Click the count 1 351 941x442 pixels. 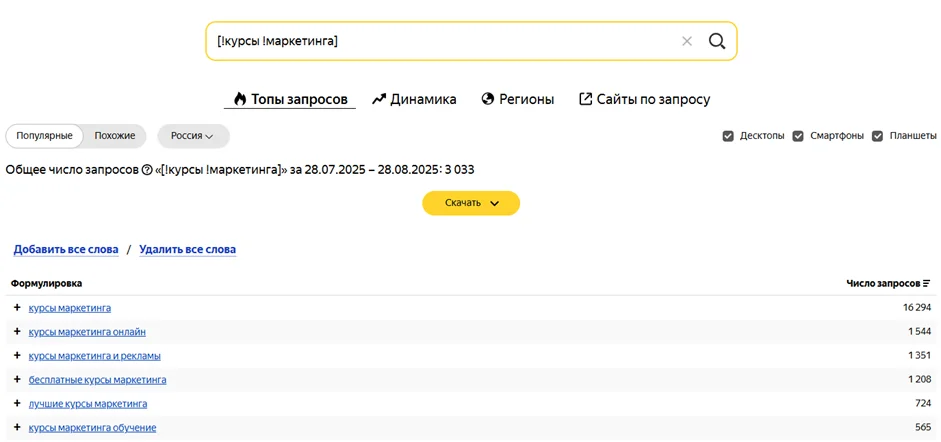click(x=919, y=356)
